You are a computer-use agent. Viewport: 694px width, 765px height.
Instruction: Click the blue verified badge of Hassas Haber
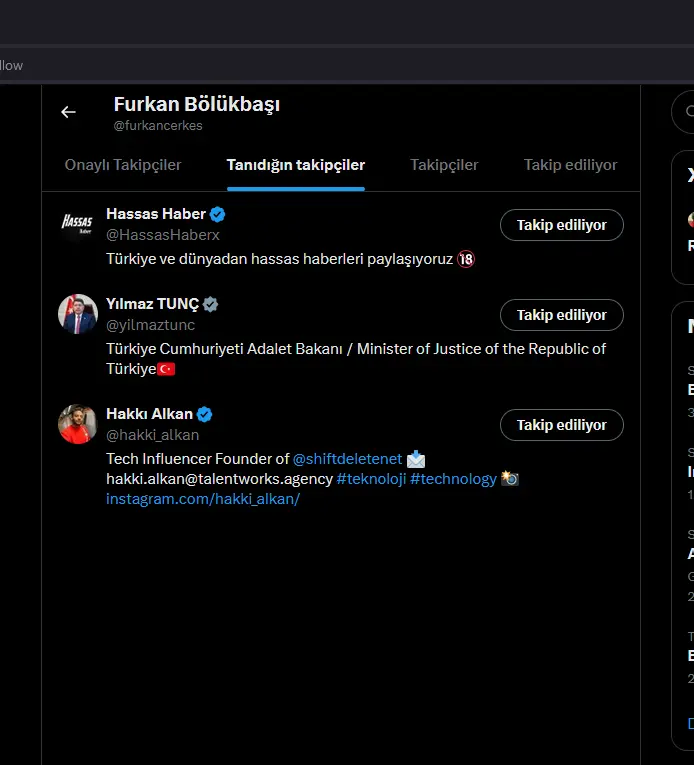pyautogui.click(x=217, y=214)
